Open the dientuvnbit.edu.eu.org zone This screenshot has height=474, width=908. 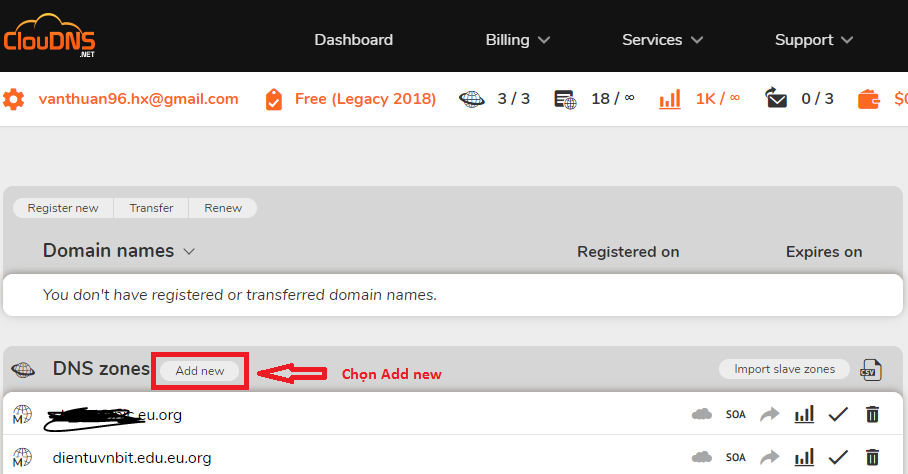point(132,458)
